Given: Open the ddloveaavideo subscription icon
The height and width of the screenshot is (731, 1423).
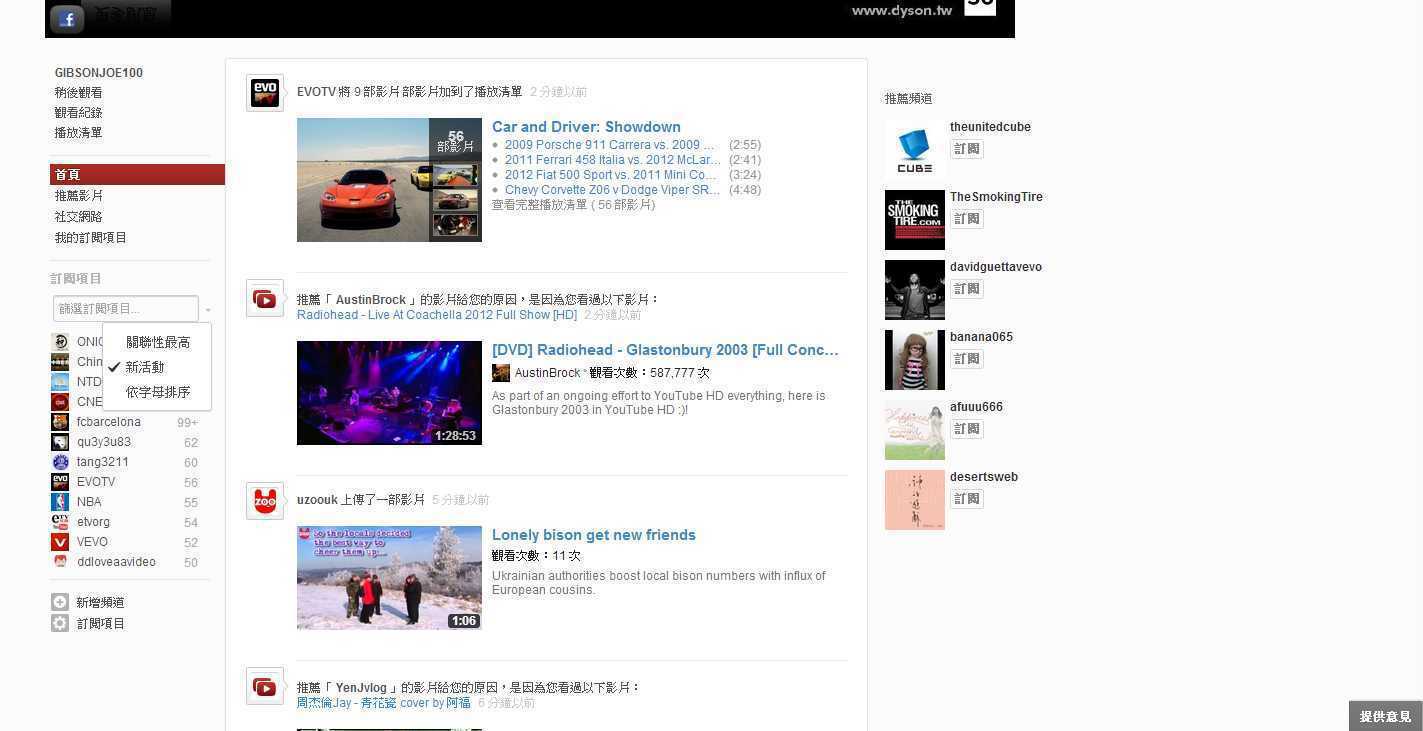Looking at the screenshot, I should [x=60, y=562].
